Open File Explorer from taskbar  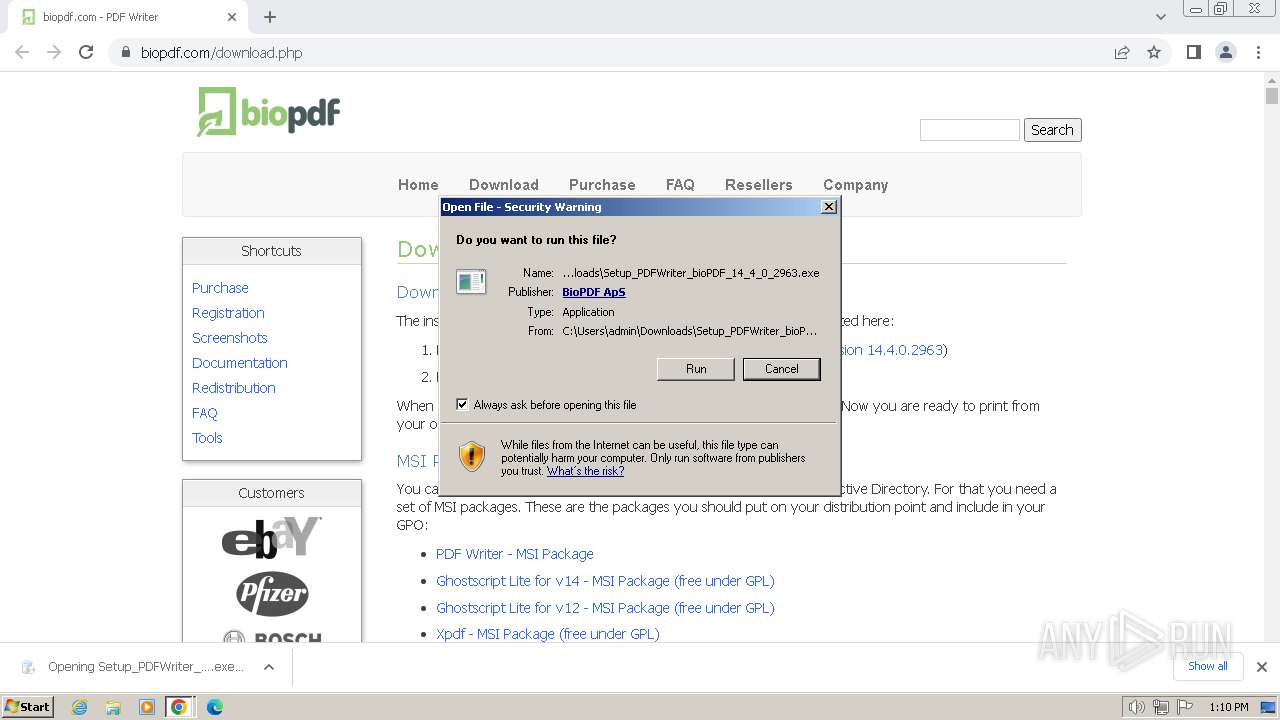click(x=113, y=707)
